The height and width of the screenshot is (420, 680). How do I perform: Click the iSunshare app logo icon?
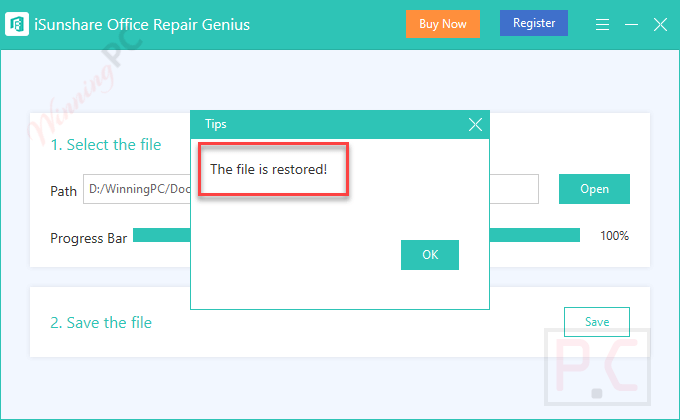pyautogui.click(x=17, y=24)
